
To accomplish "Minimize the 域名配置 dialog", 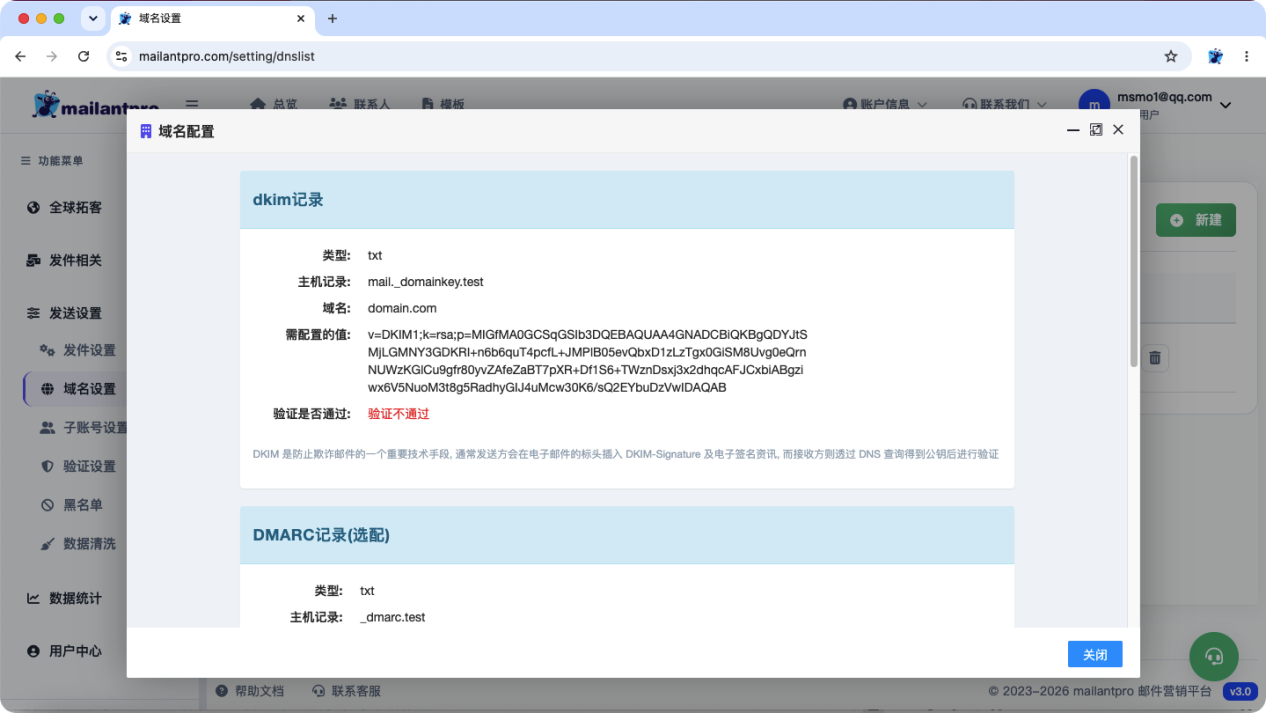I will point(1073,130).
